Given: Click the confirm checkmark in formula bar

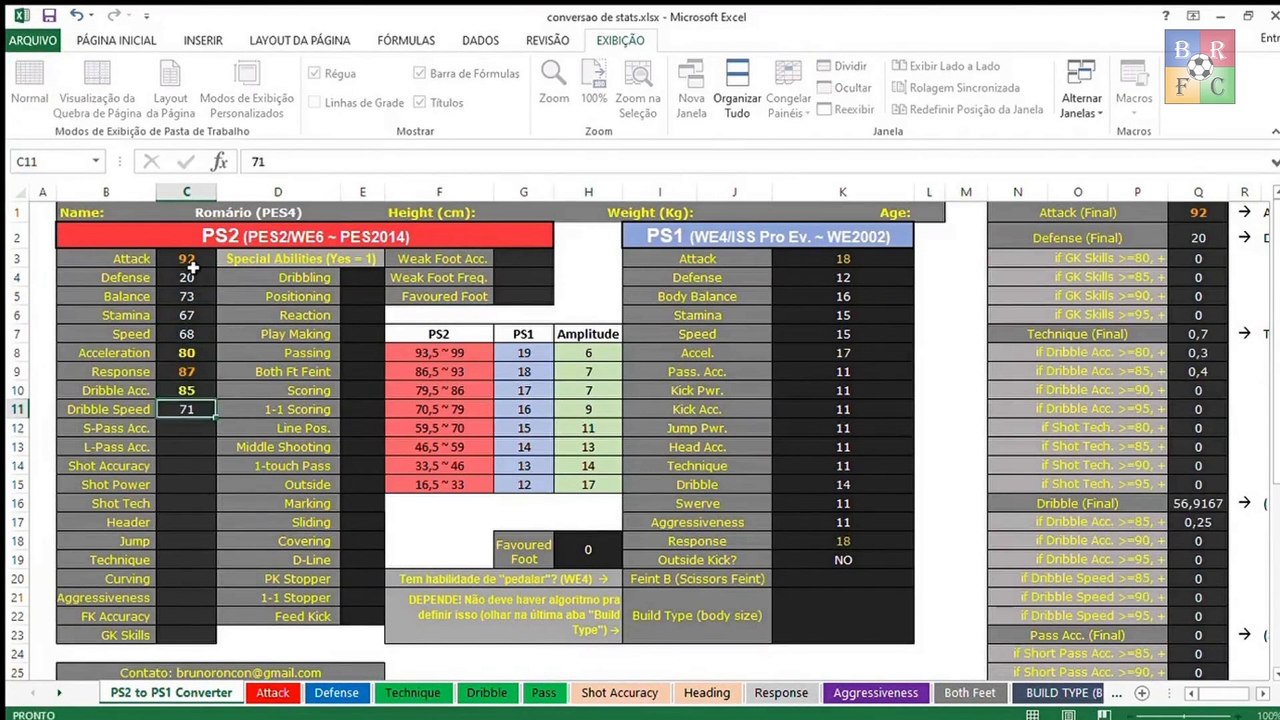Looking at the screenshot, I should coord(186,162).
